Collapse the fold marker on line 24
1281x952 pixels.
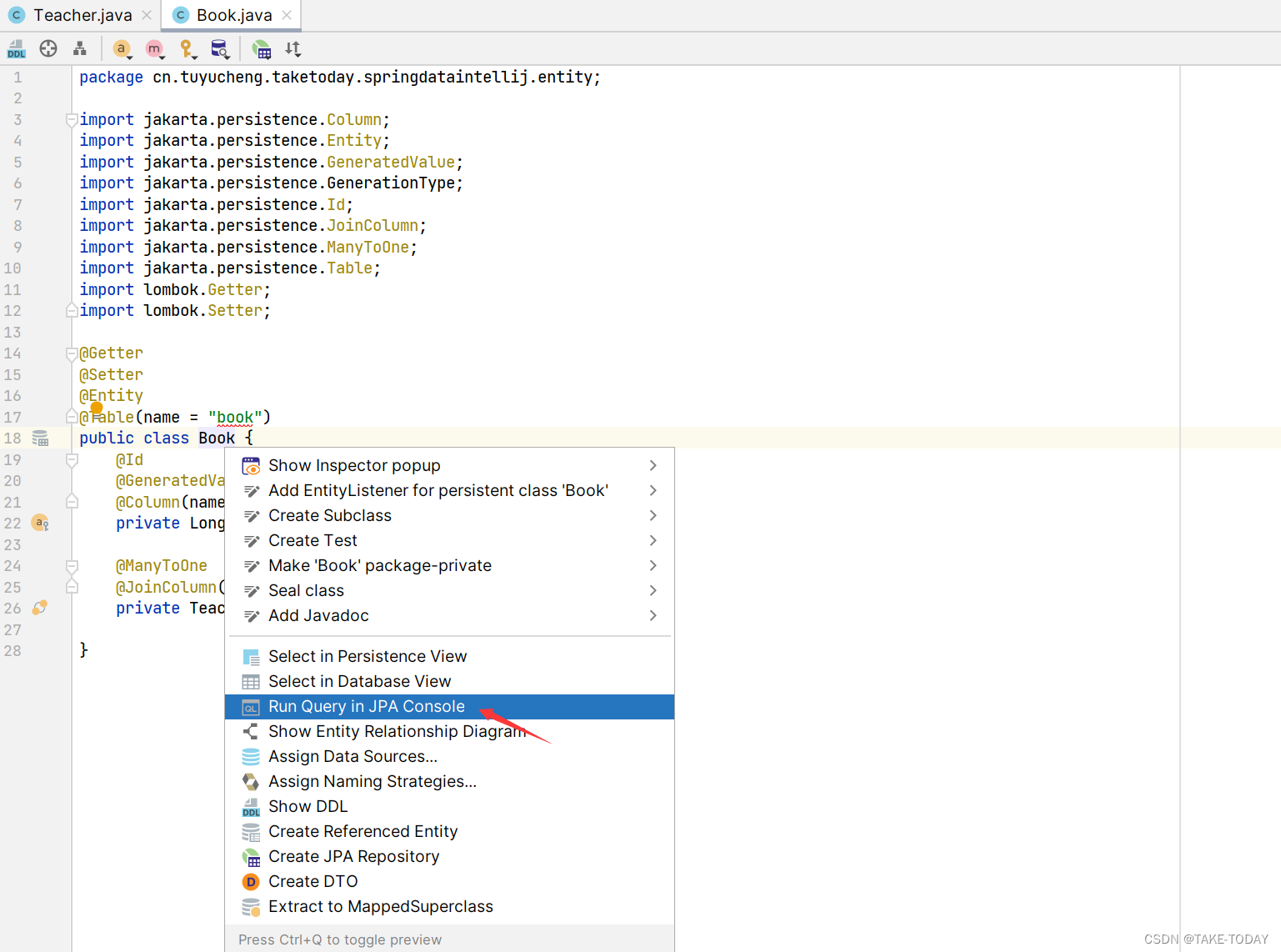(72, 566)
